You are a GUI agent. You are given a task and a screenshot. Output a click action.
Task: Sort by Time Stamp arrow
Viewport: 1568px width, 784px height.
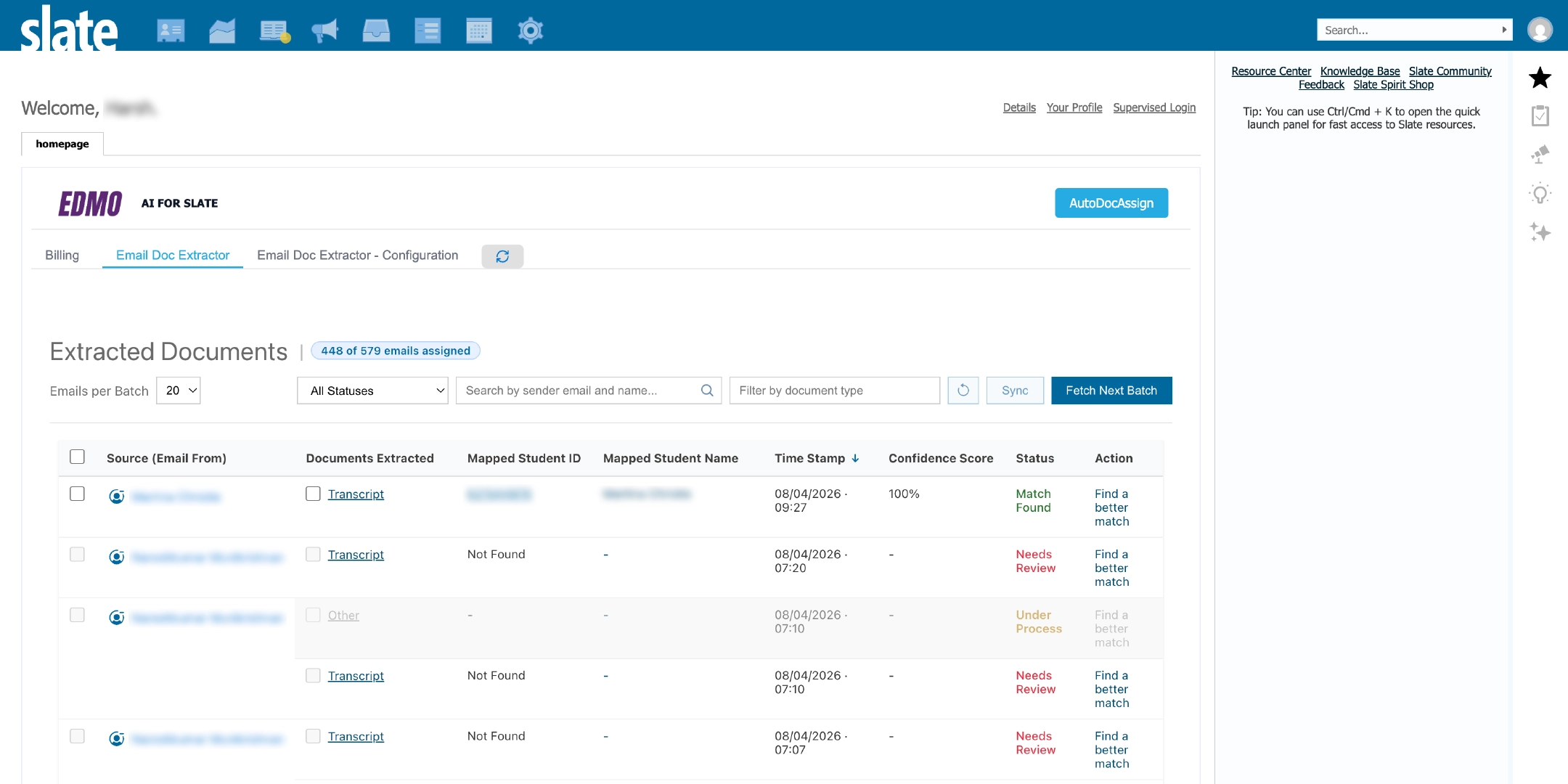click(856, 459)
